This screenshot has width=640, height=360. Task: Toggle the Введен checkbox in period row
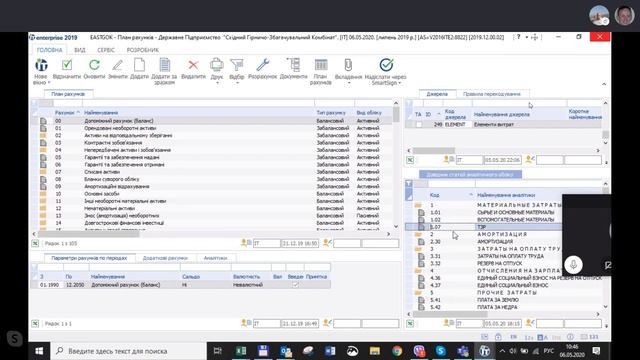296,285
